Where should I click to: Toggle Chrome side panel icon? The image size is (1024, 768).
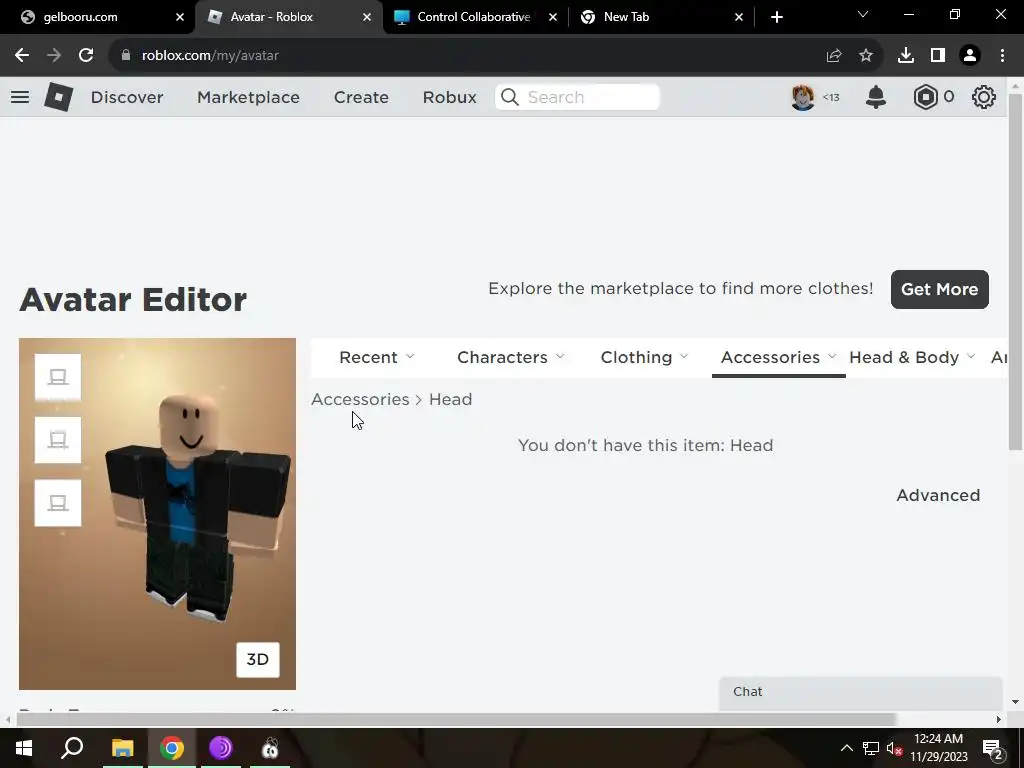click(938, 56)
